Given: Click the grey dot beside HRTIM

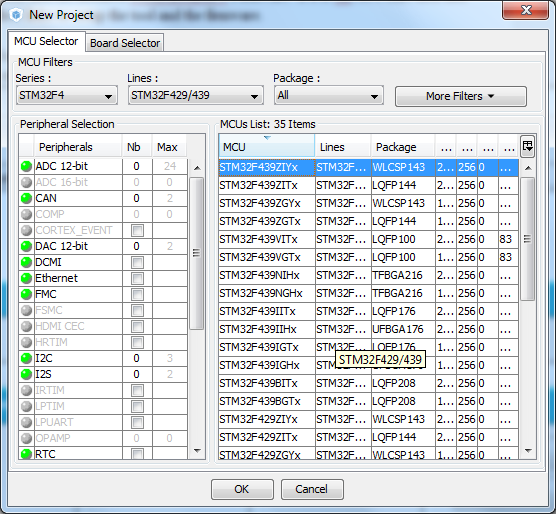Looking at the screenshot, I should [x=26, y=342].
